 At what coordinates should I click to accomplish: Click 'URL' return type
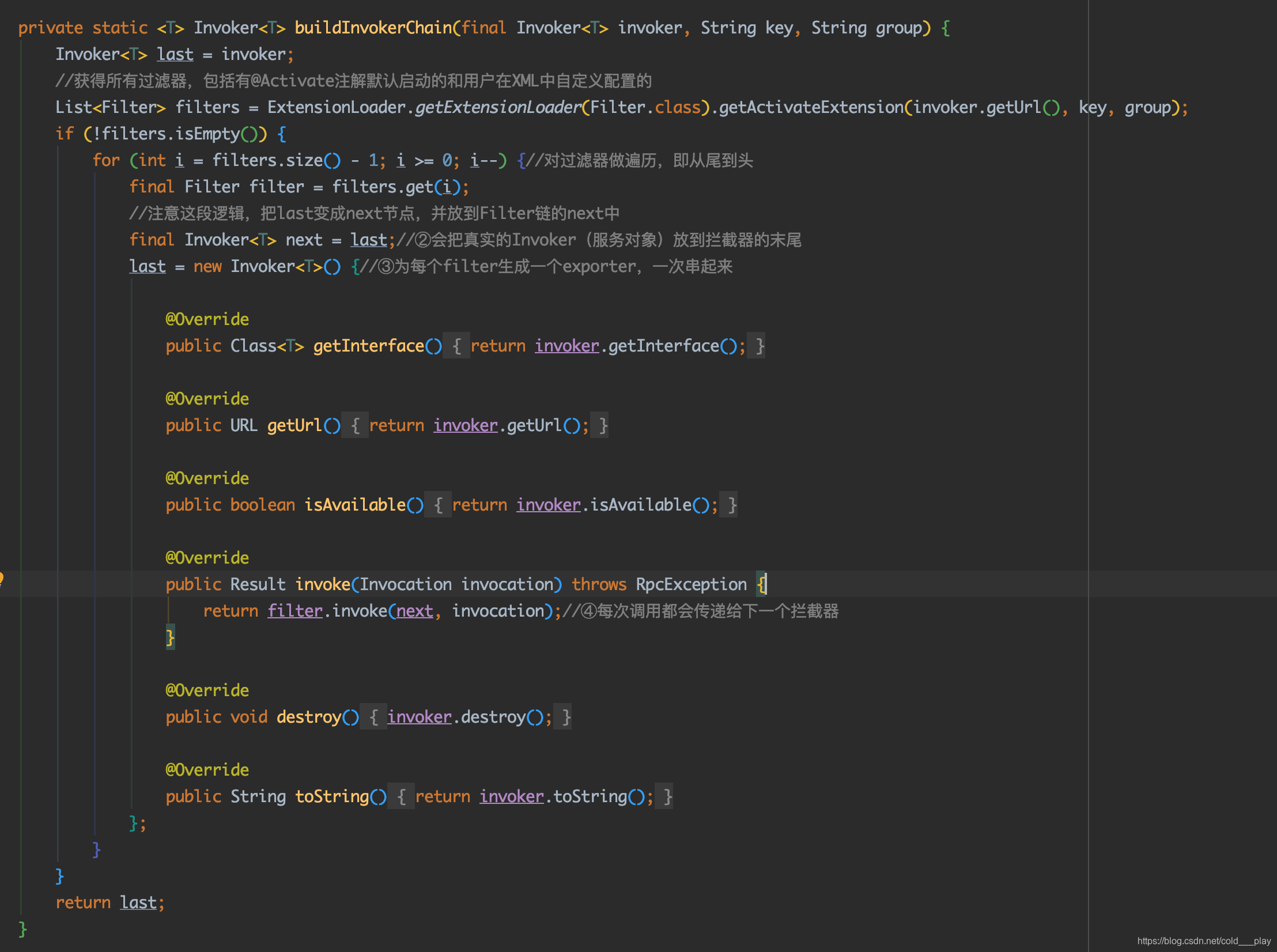[244, 425]
